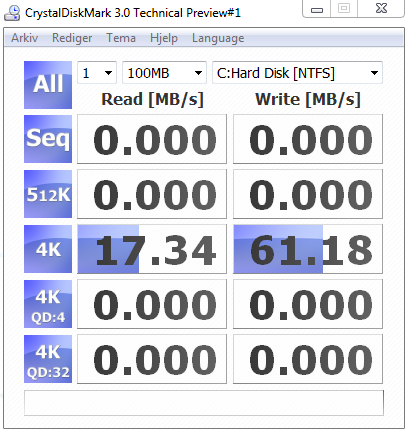
Task: Expand the 100MB test size dropdown
Action: point(164,72)
